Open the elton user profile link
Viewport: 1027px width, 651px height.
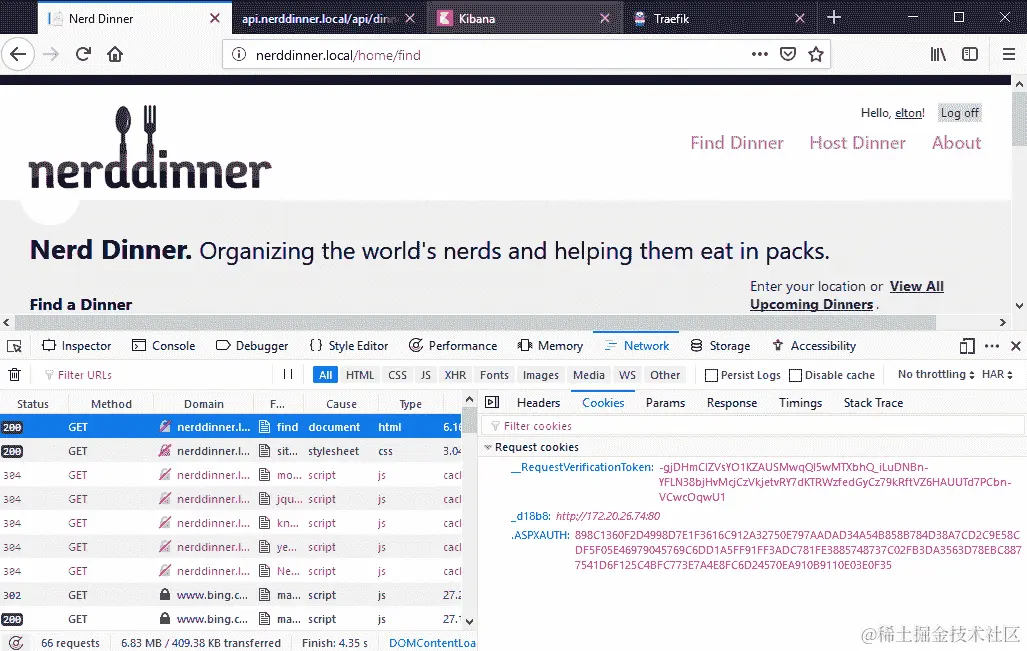tap(908, 113)
